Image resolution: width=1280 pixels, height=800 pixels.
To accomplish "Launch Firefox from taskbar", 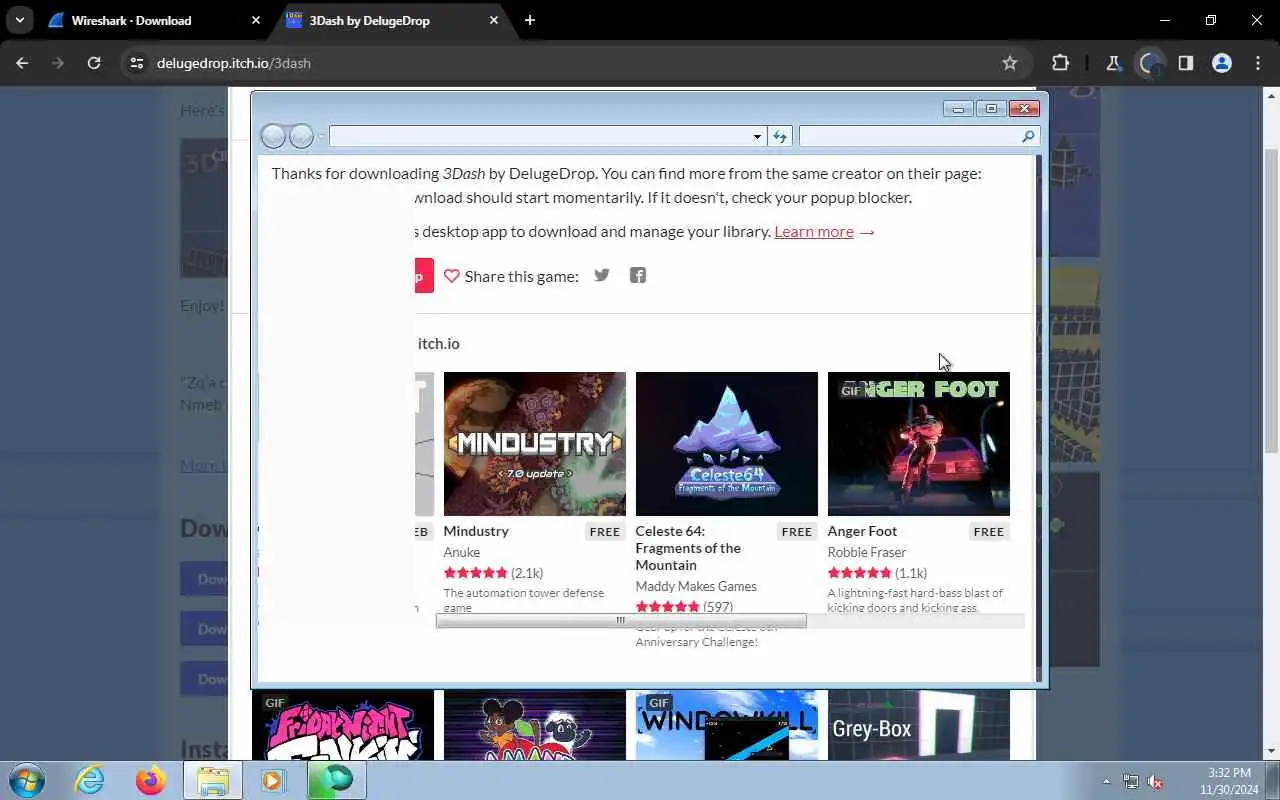I will click(151, 780).
